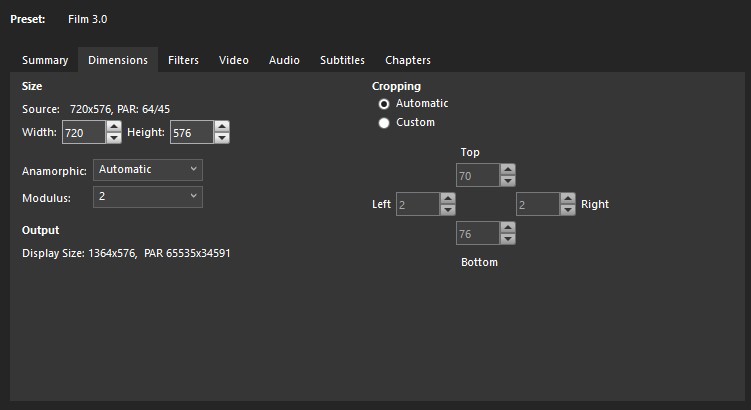Image resolution: width=751 pixels, height=410 pixels.
Task: Click the Width input field
Action: tap(84, 132)
